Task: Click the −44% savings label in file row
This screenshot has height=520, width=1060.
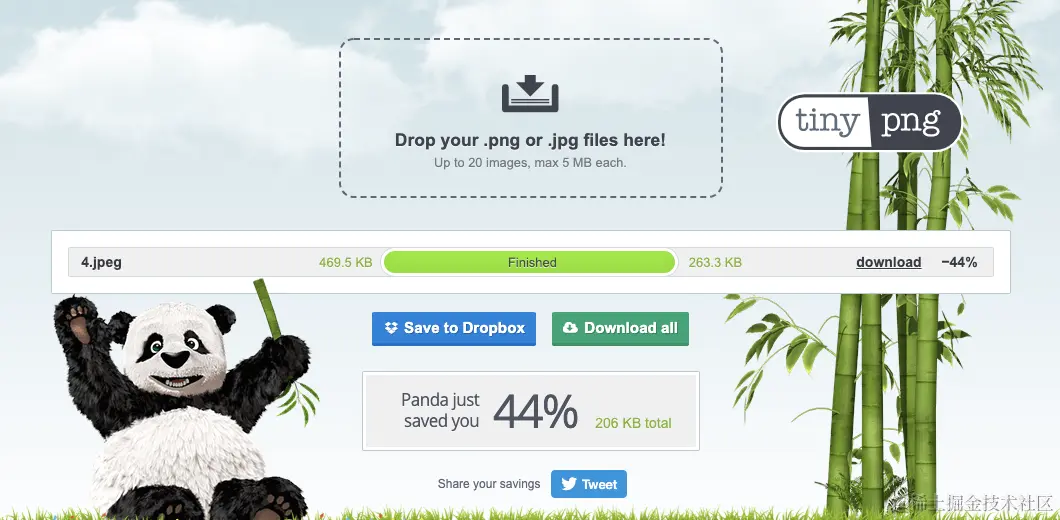Action: point(959,262)
